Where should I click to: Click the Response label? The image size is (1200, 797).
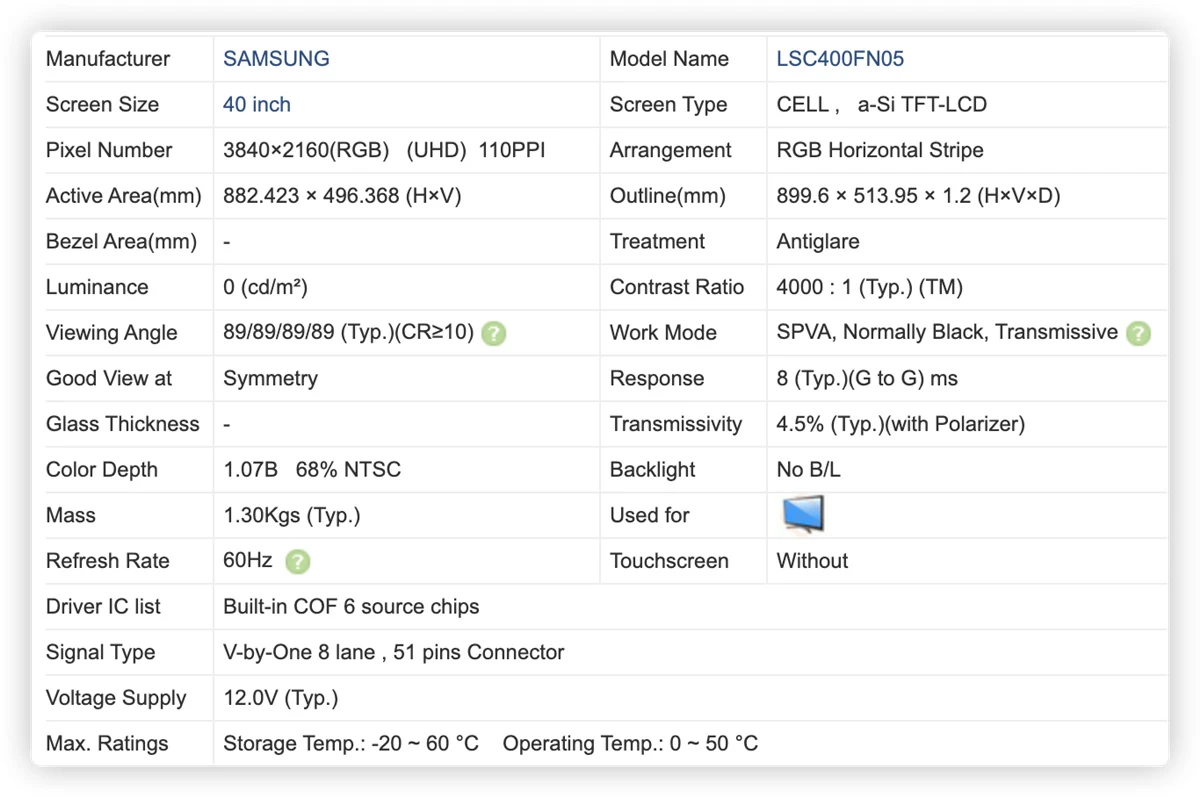(x=657, y=378)
